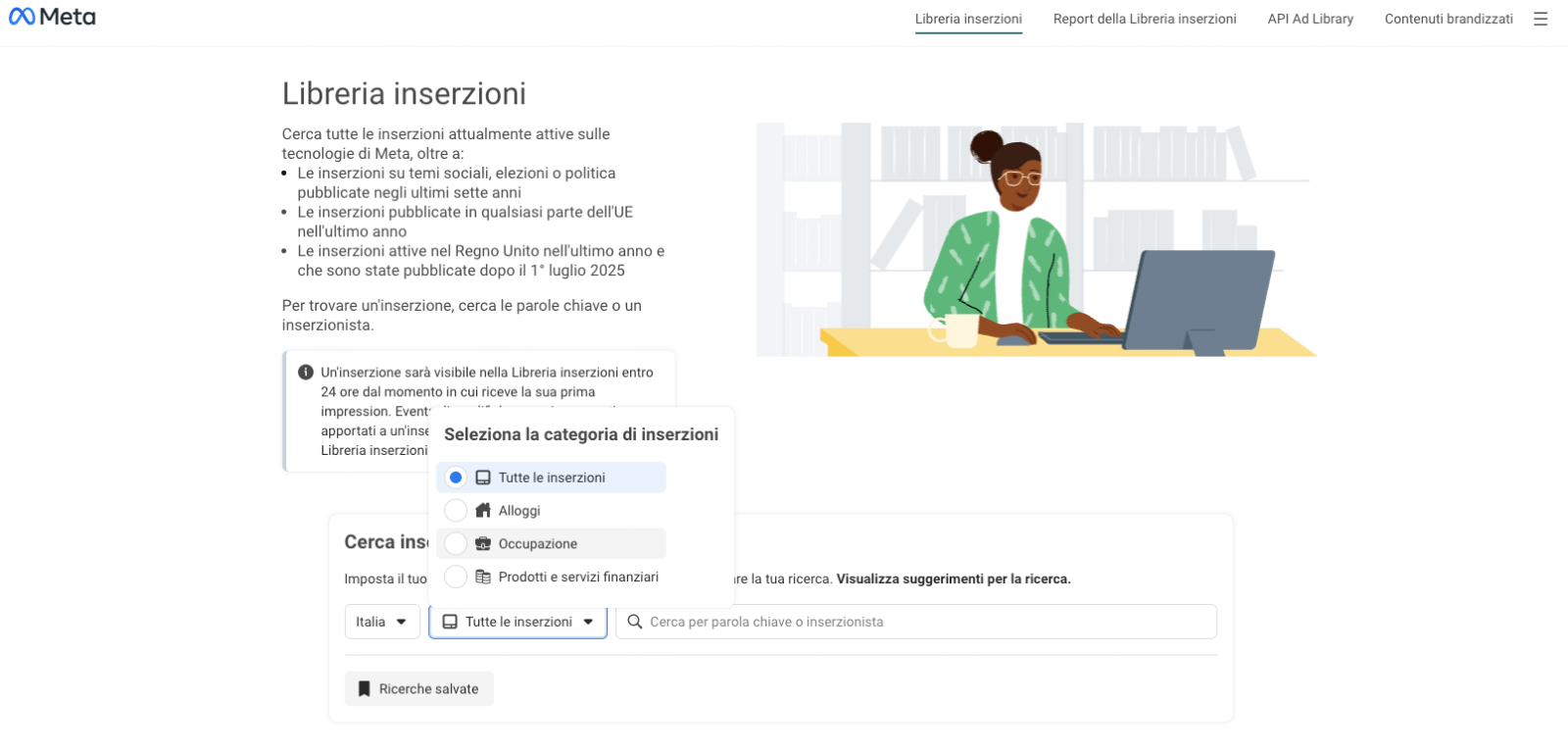The width and height of the screenshot is (1568, 753).
Task: Open Report della Libreria inserzioni
Action: click(x=1145, y=19)
